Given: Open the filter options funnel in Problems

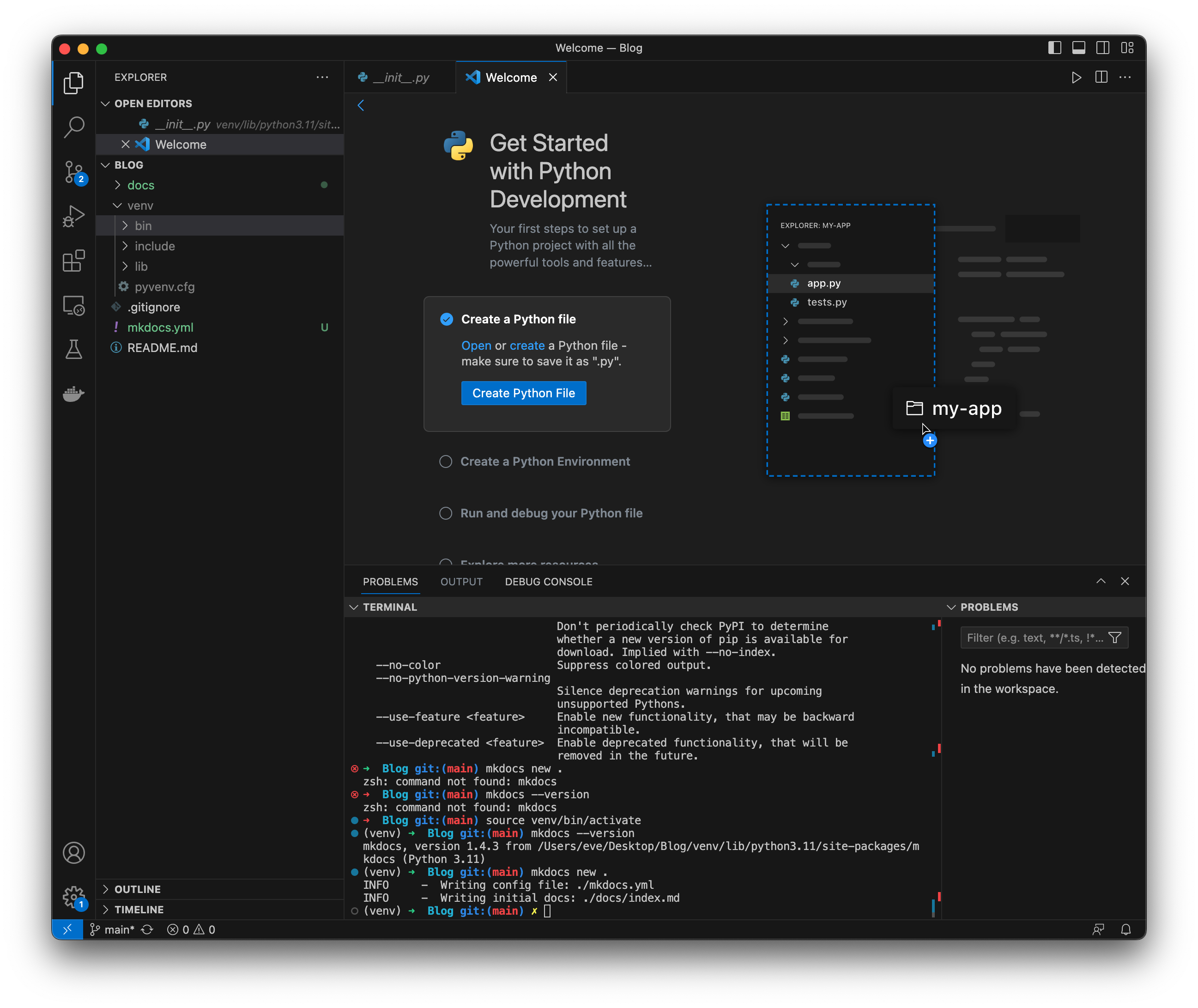Looking at the screenshot, I should [x=1114, y=638].
